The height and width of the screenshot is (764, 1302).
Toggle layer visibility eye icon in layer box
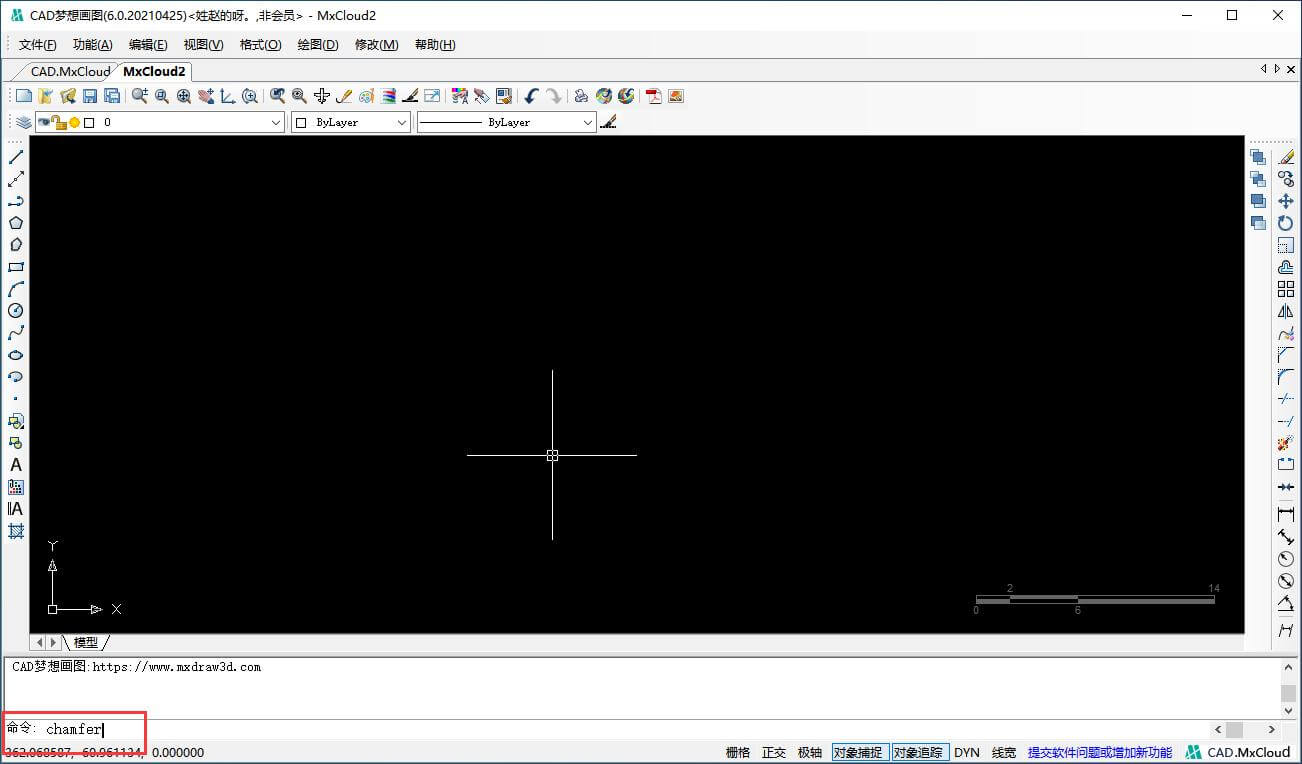coord(44,122)
